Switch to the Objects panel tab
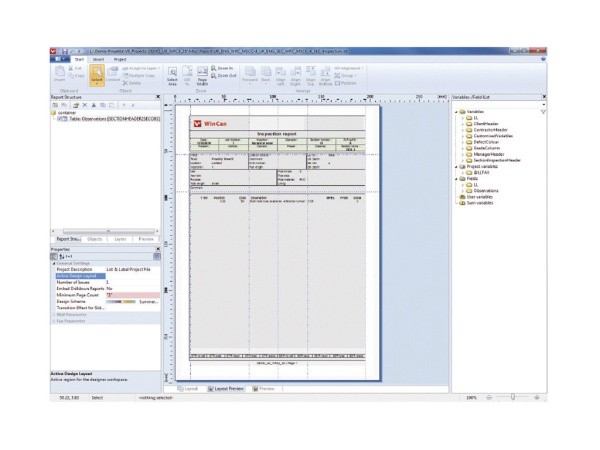Image resolution: width=600 pixels, height=450 pixels. coord(94,240)
